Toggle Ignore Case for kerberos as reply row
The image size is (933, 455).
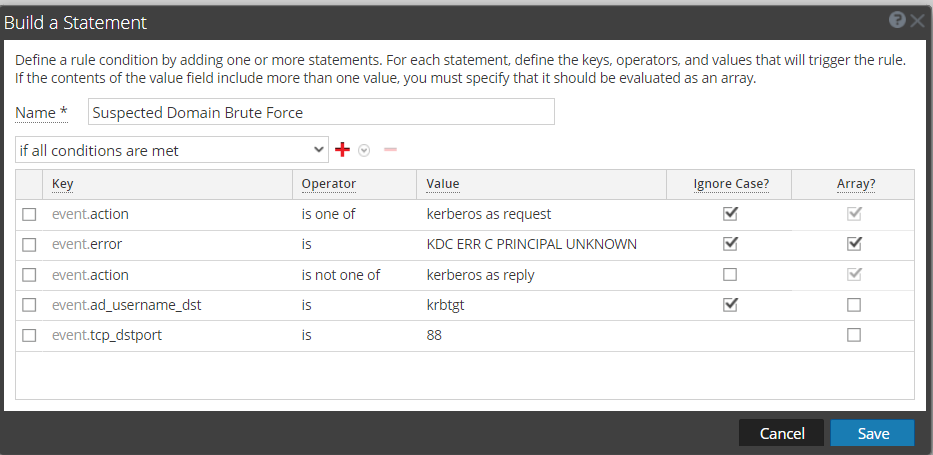(730, 275)
